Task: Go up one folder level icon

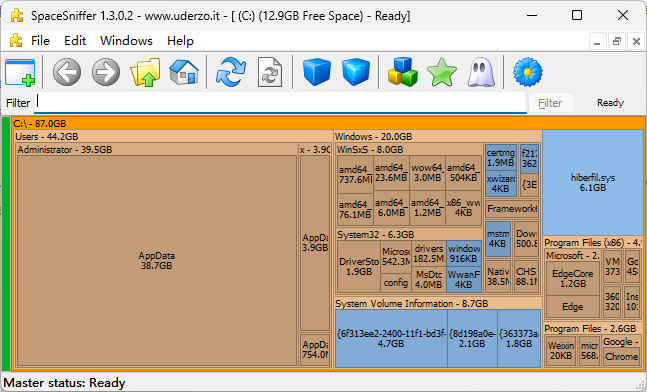Action: 145,72
